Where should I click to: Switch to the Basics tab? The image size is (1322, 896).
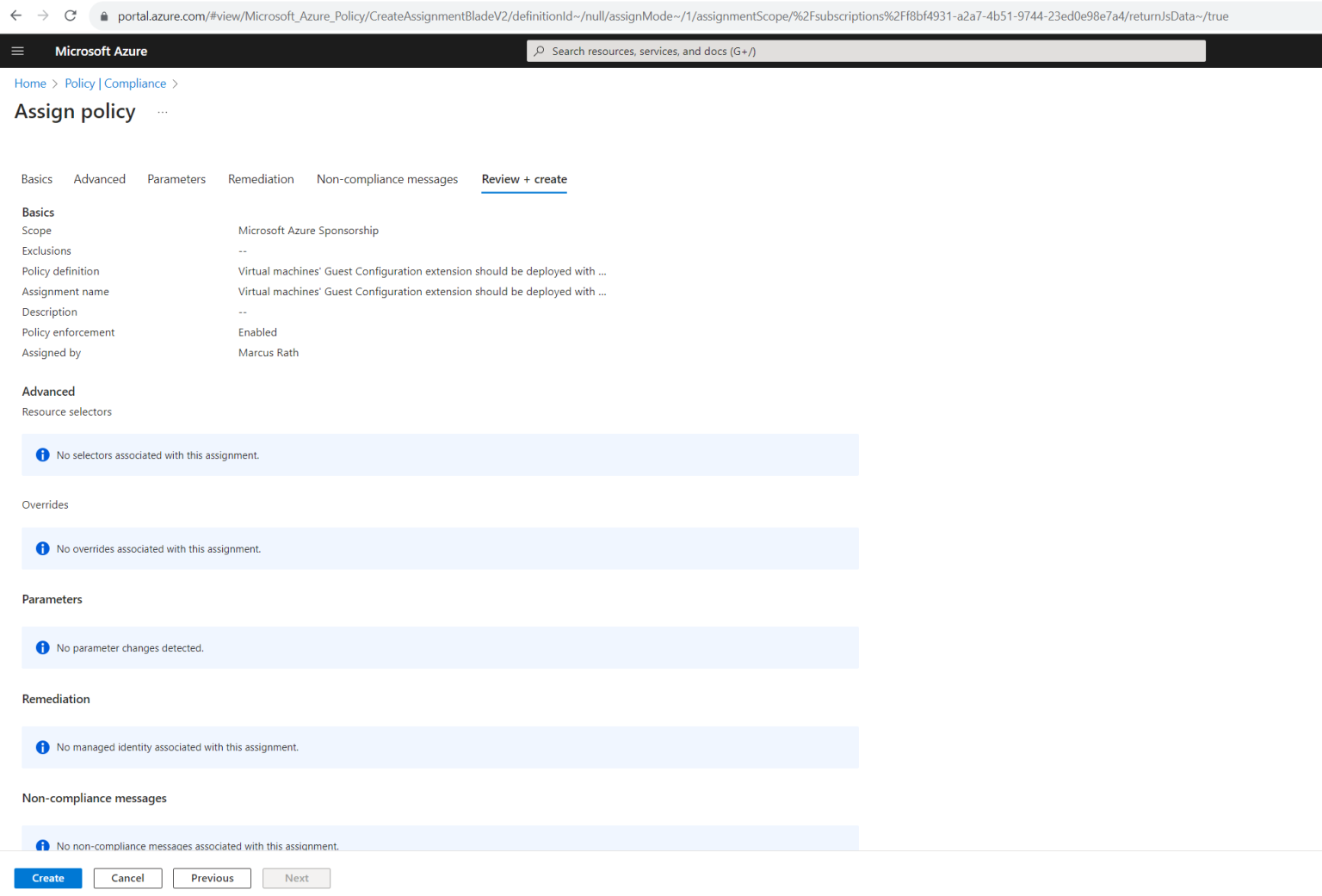(36, 179)
